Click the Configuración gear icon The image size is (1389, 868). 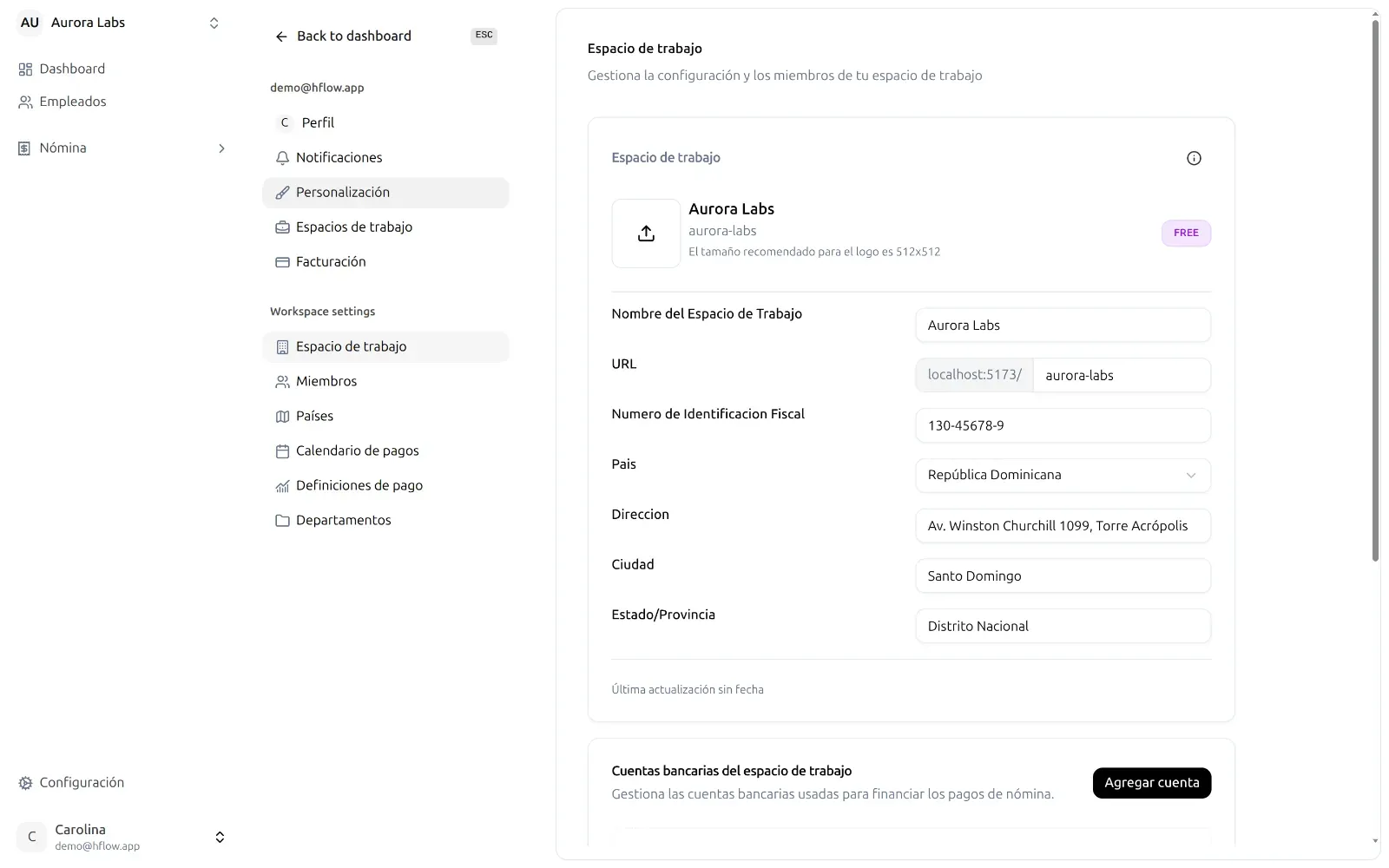pyautogui.click(x=25, y=783)
